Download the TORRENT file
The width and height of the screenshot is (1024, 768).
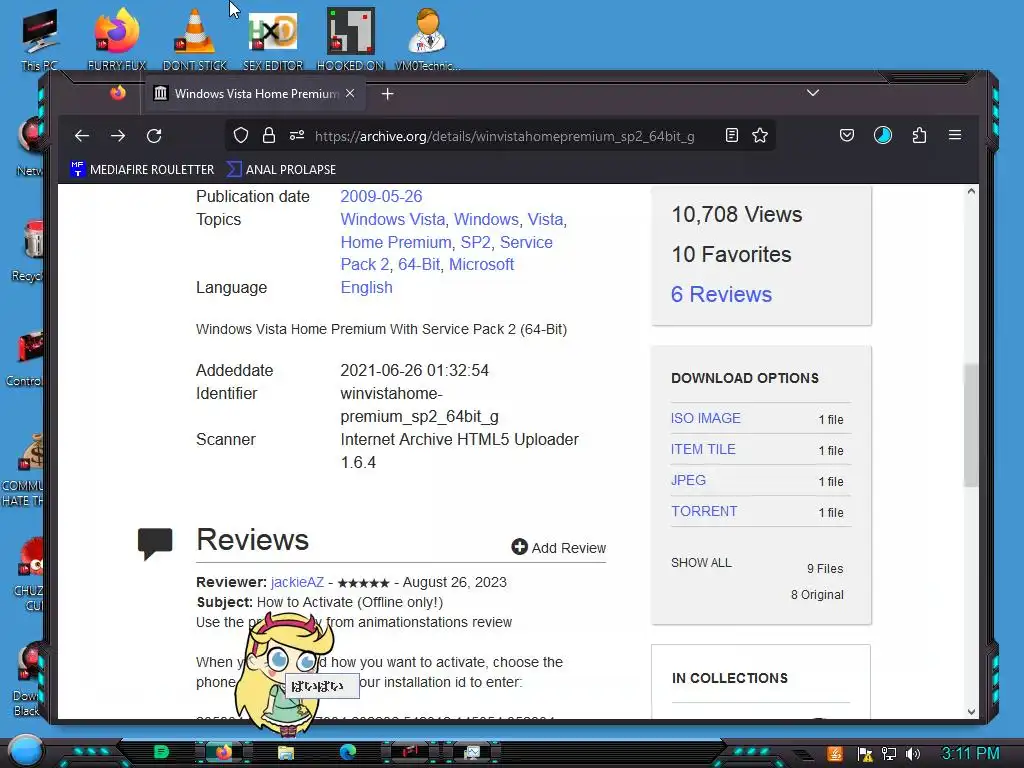pyautogui.click(x=704, y=511)
